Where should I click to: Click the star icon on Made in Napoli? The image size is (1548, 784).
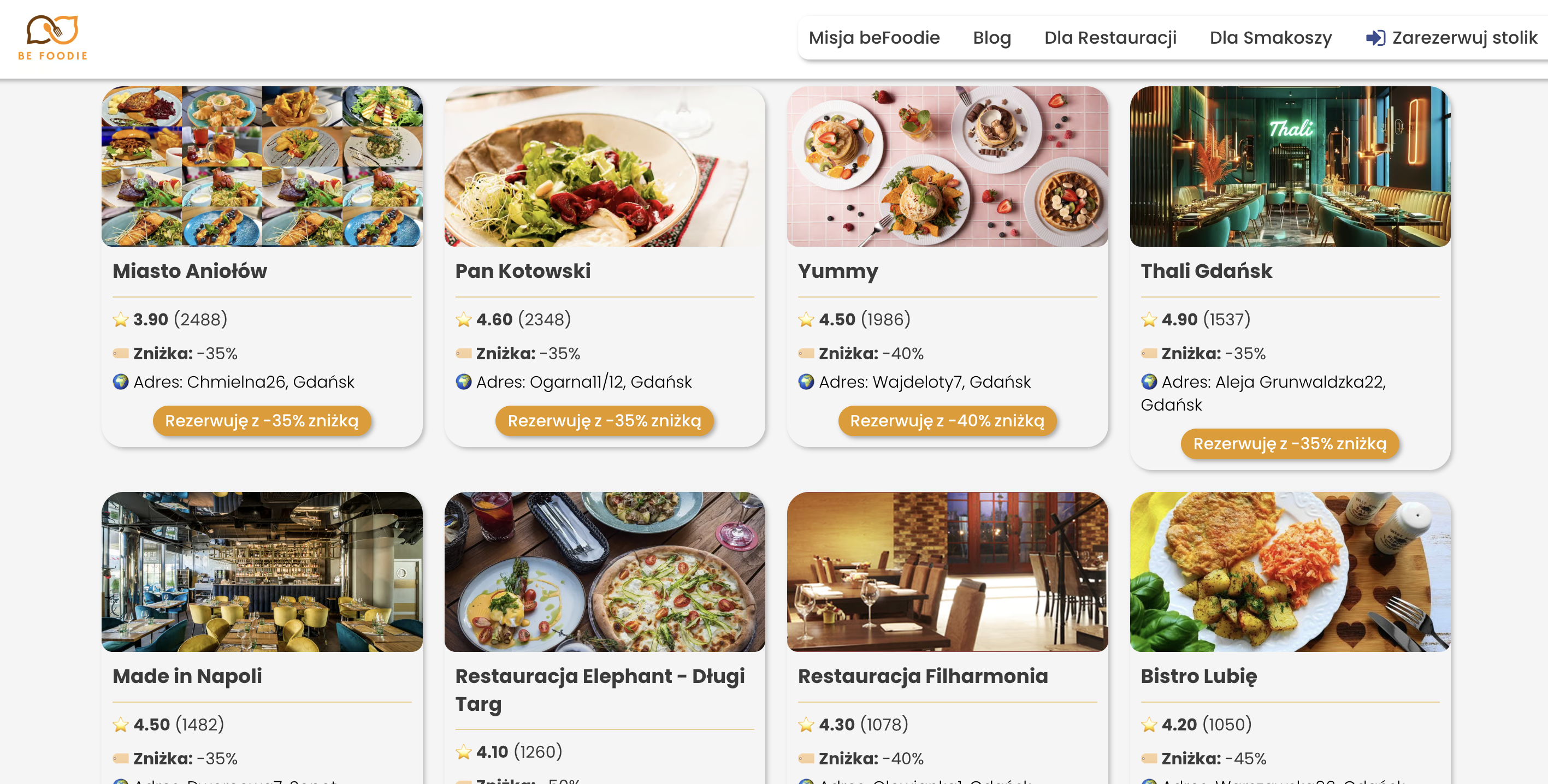tap(121, 724)
